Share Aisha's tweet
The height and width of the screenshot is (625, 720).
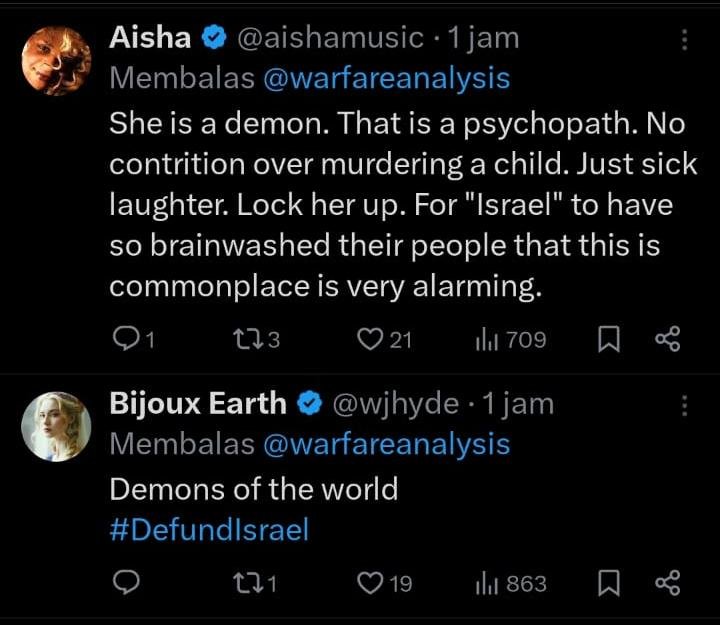[667, 340]
